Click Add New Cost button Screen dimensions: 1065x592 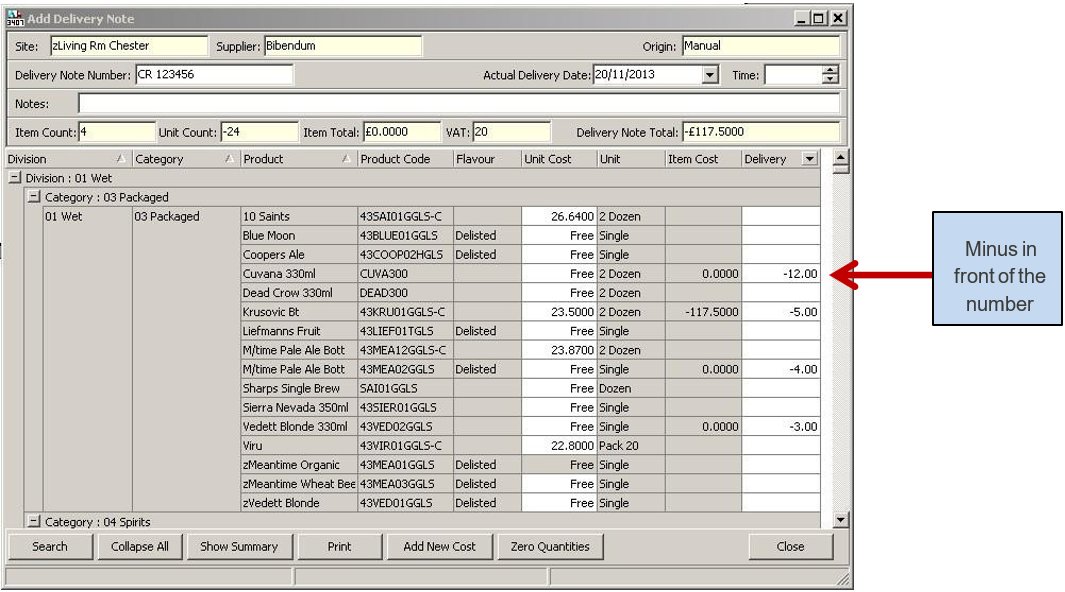439,546
